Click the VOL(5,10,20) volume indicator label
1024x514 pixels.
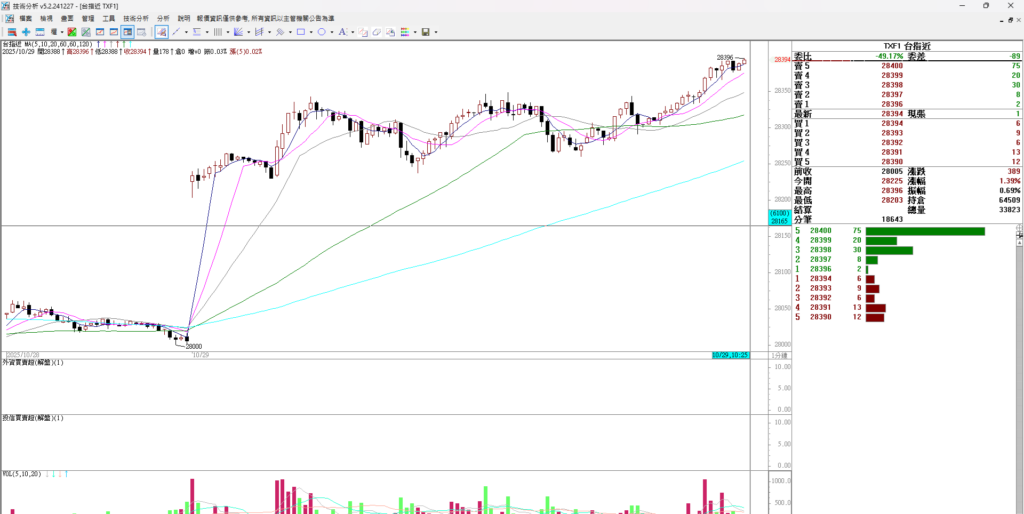pyautogui.click(x=20, y=475)
